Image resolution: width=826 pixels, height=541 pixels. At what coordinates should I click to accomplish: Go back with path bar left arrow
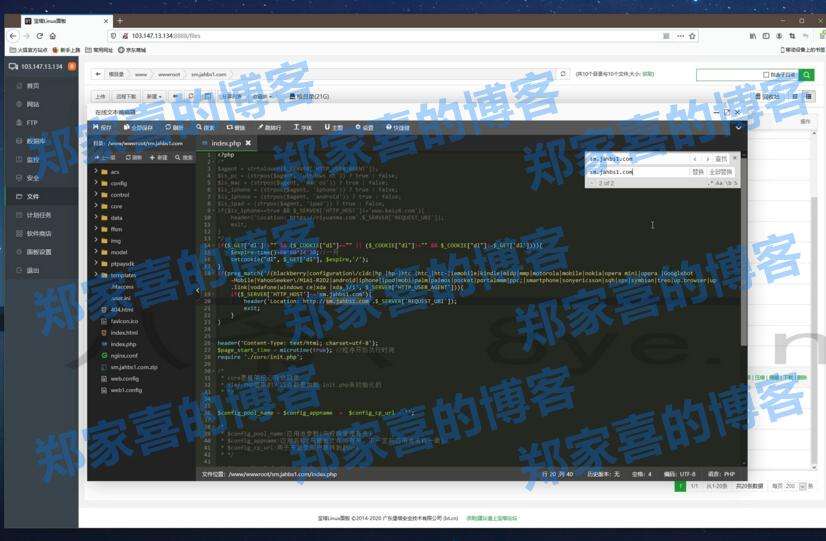tap(98, 74)
